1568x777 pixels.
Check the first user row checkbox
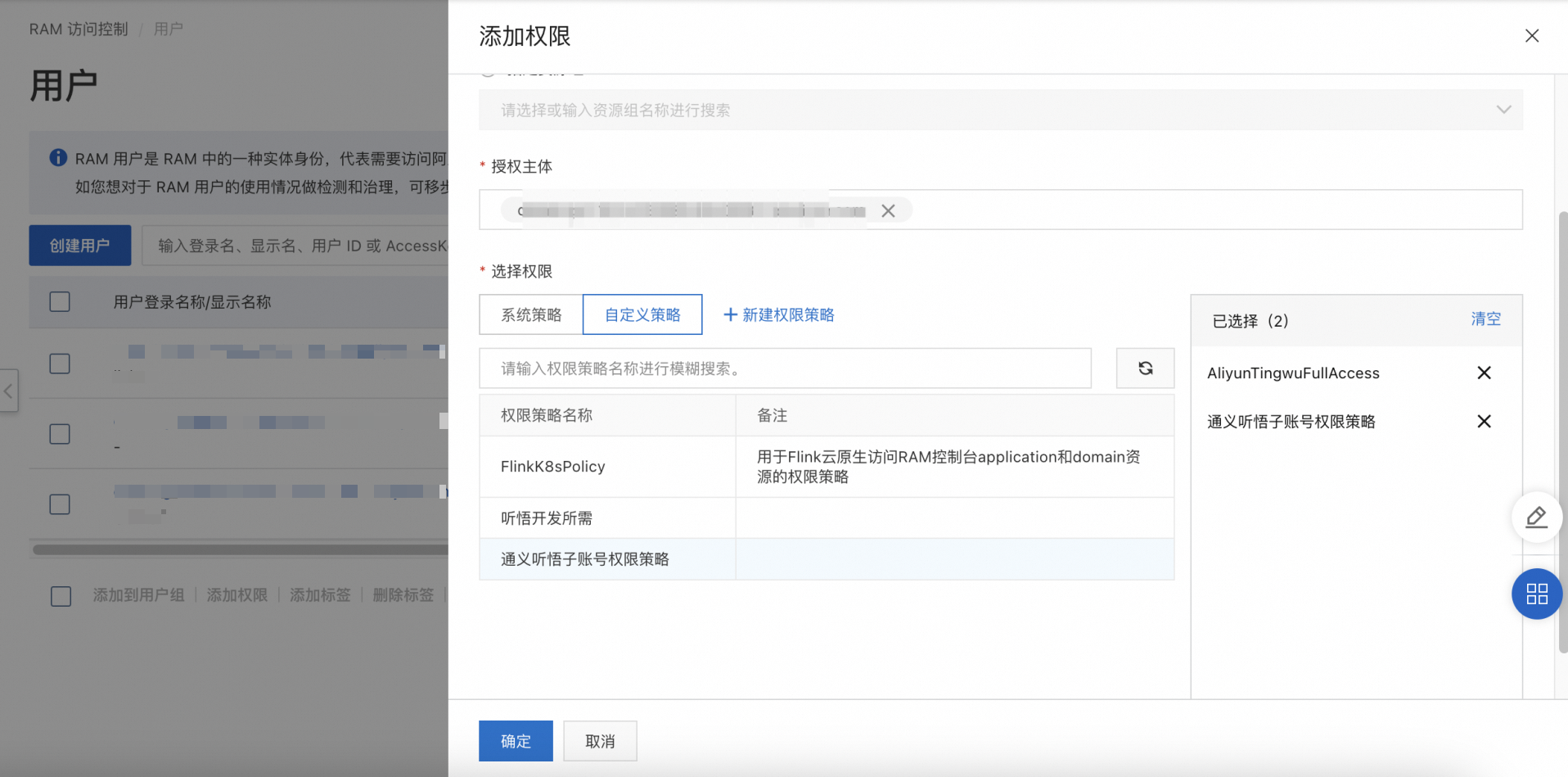pos(60,364)
